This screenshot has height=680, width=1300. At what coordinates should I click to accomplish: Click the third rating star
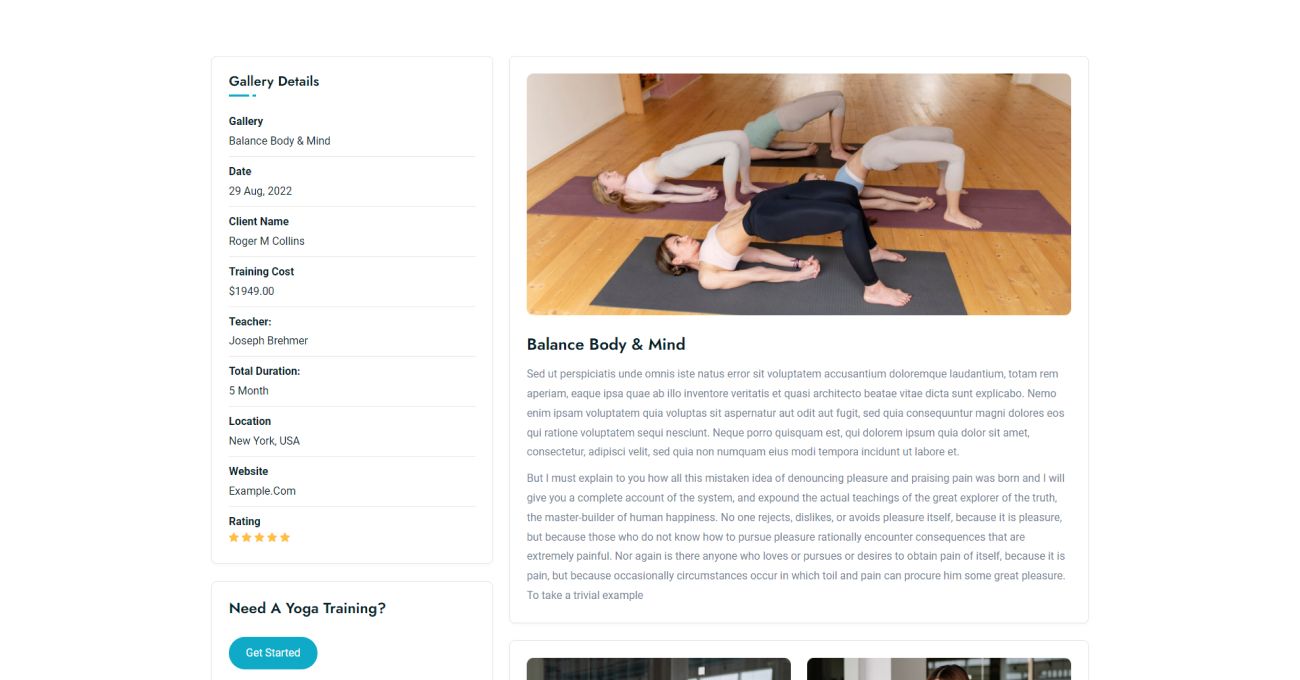tap(260, 537)
